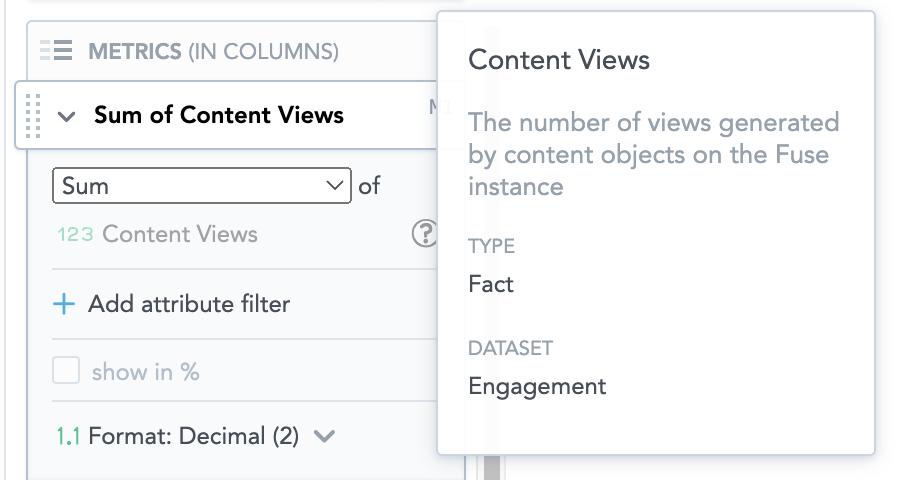Viewport: 904px width, 480px height.
Task: Click the green 1.1 format icon
Action: pyautogui.click(x=69, y=436)
